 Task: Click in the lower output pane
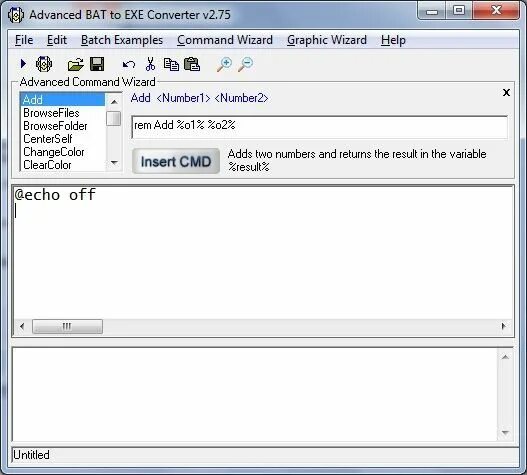point(255,395)
